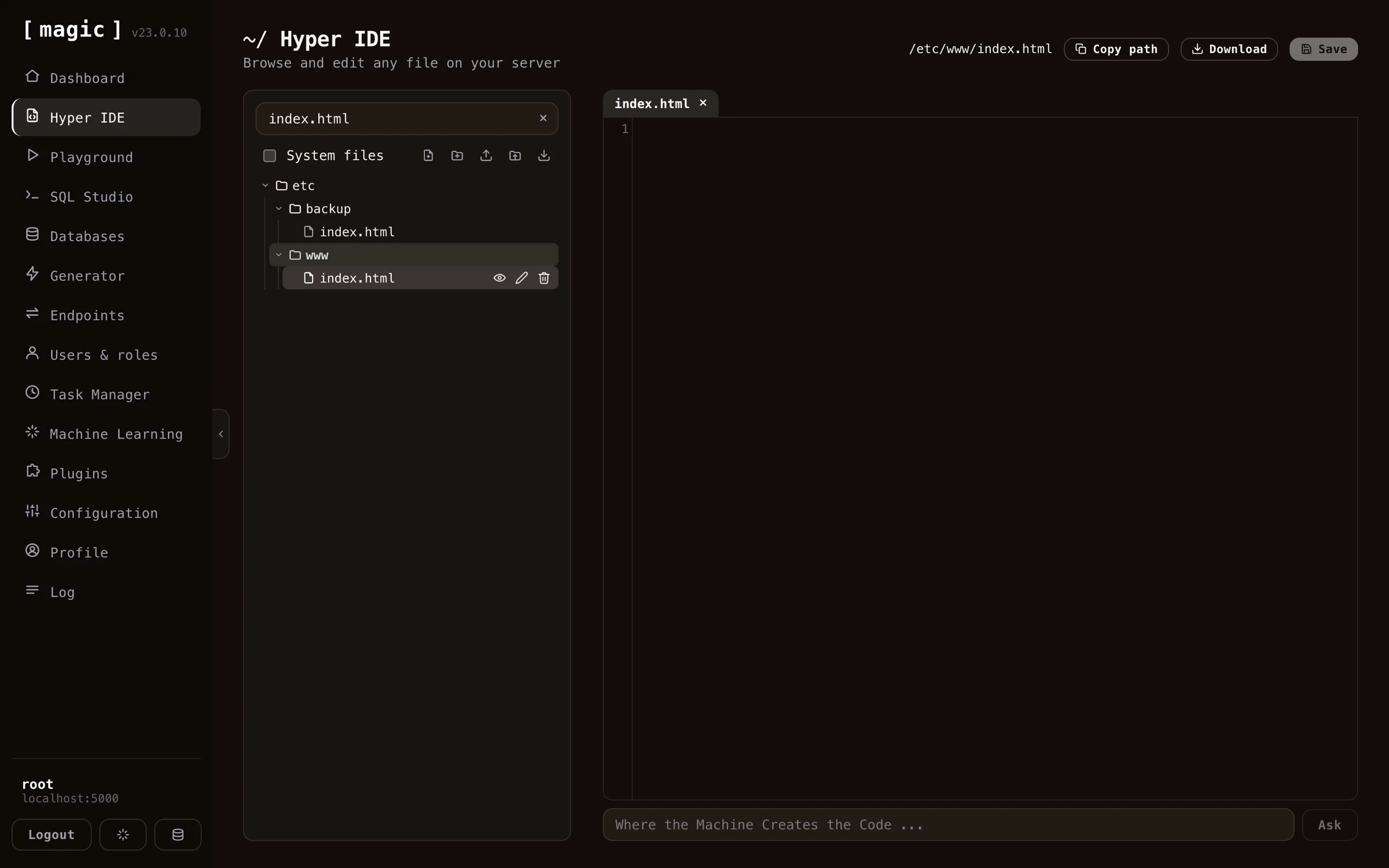Viewport: 1389px width, 868px height.
Task: Select the Hyper IDE menu item
Action: 106,117
